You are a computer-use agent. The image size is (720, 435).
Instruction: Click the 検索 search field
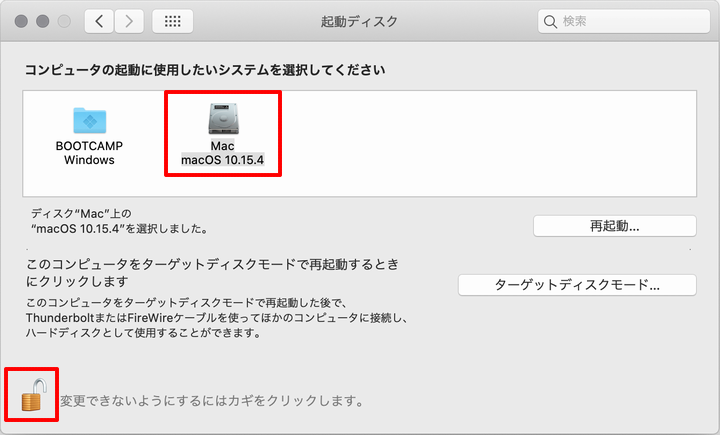[x=624, y=21]
